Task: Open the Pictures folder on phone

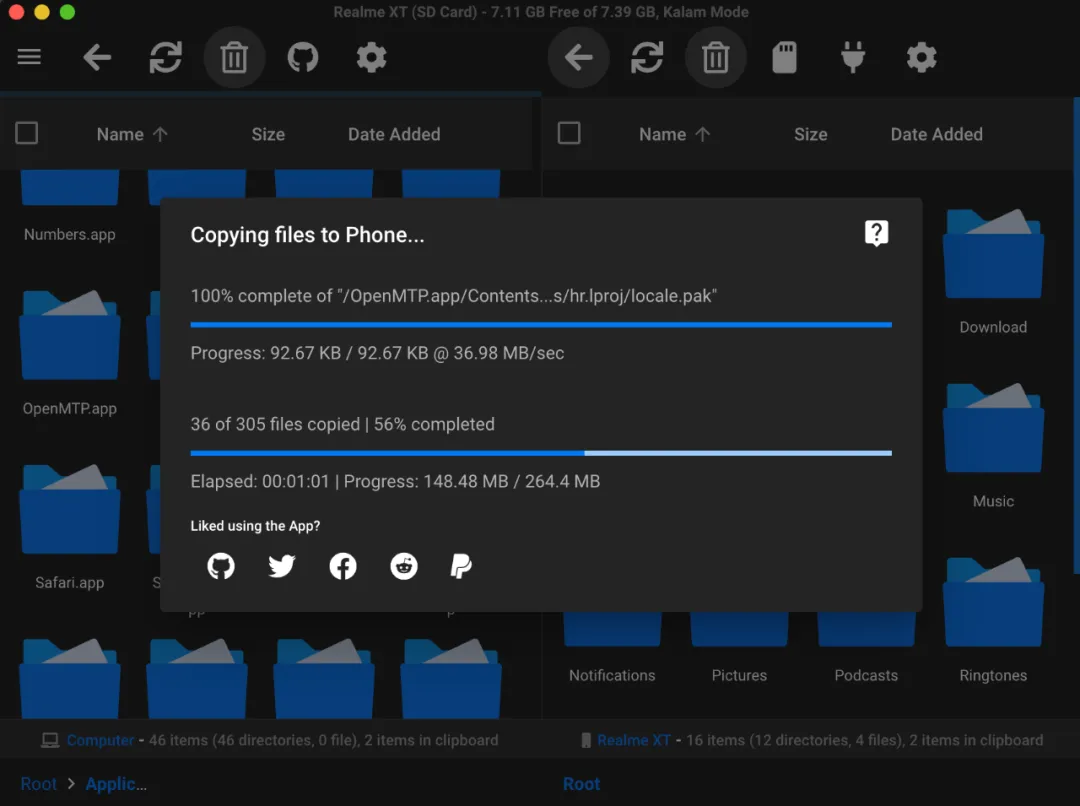Action: point(739,648)
